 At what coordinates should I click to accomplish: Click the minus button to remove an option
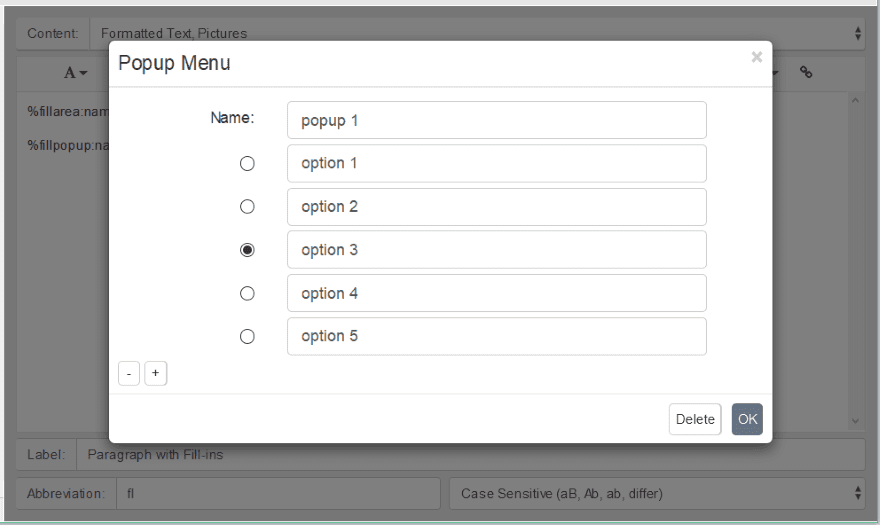[x=129, y=374]
